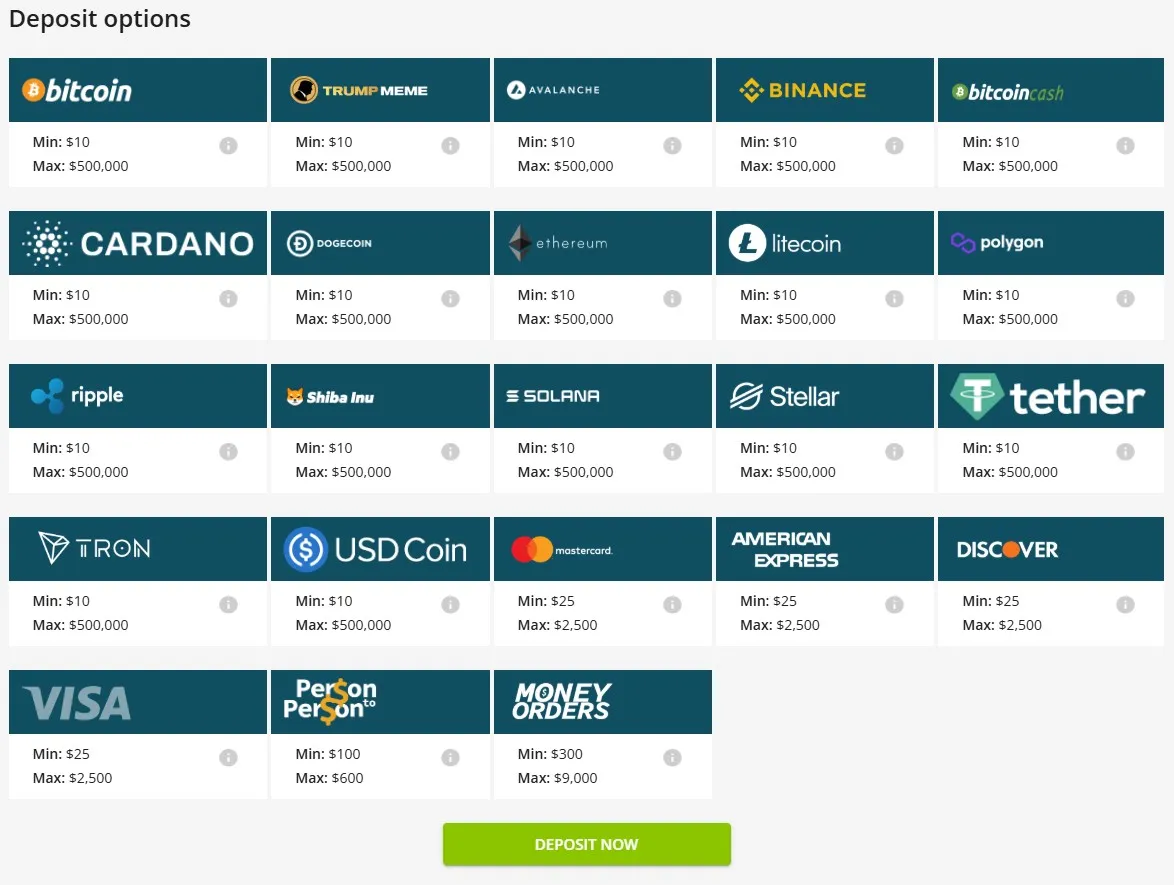The height and width of the screenshot is (885, 1174).
Task: Open info icon for Mastercard limits
Action: [672, 604]
